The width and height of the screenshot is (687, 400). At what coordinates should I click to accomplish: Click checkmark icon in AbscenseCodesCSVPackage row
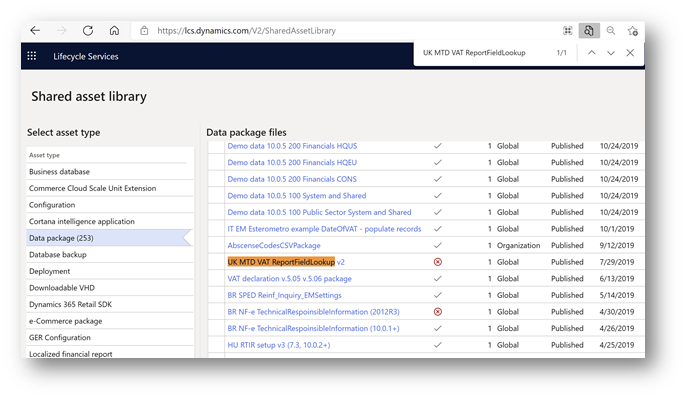pyautogui.click(x=438, y=245)
